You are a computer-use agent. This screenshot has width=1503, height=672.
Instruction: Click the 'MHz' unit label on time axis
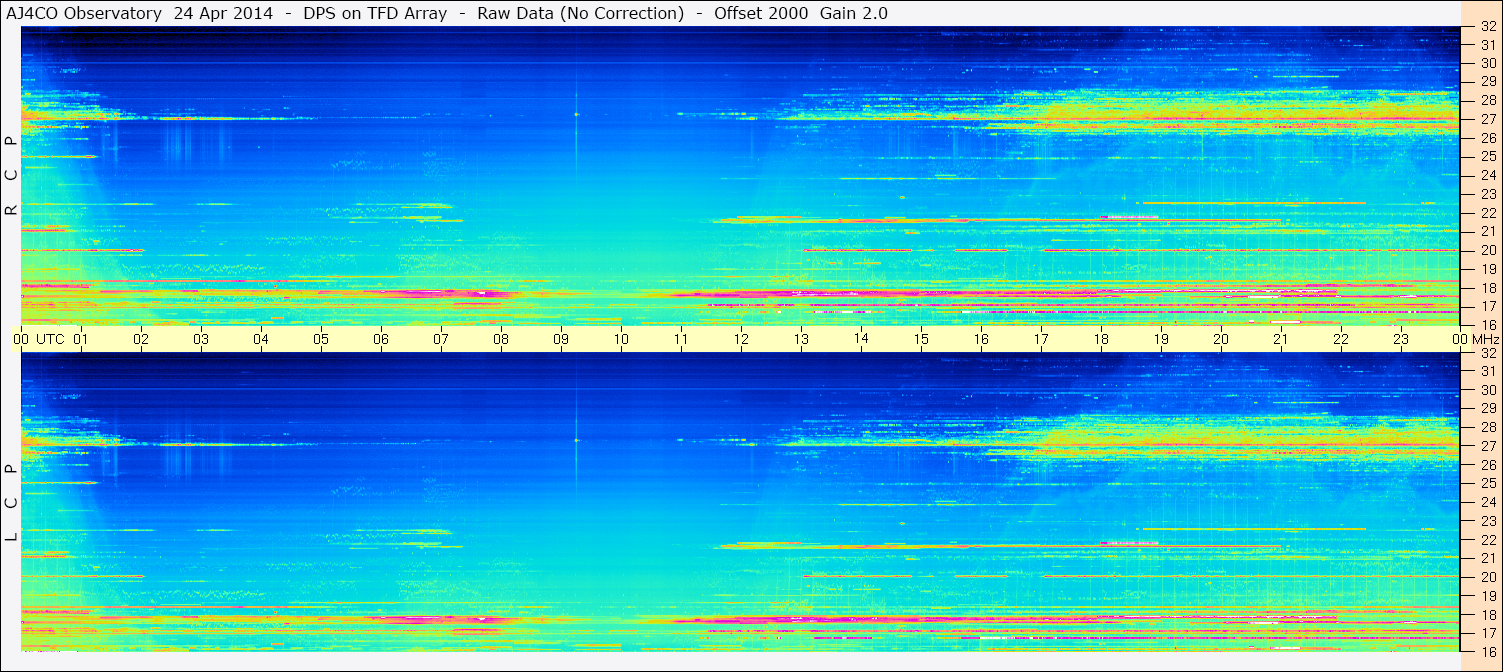coord(1485,339)
